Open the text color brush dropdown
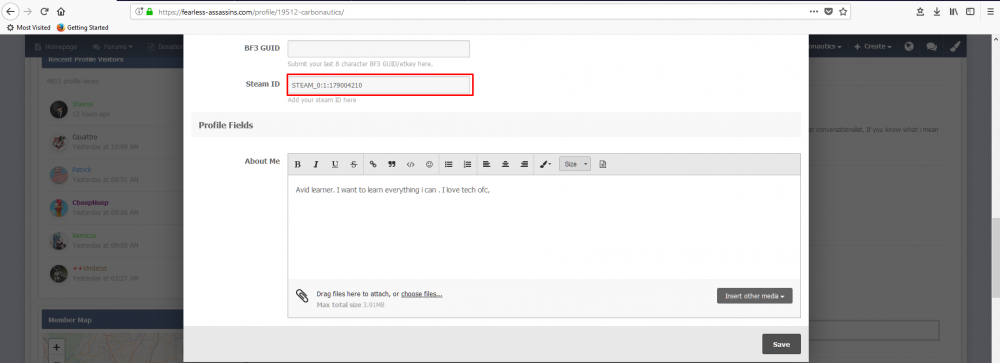Screen dimensions: 1000x363 [x=545, y=164]
